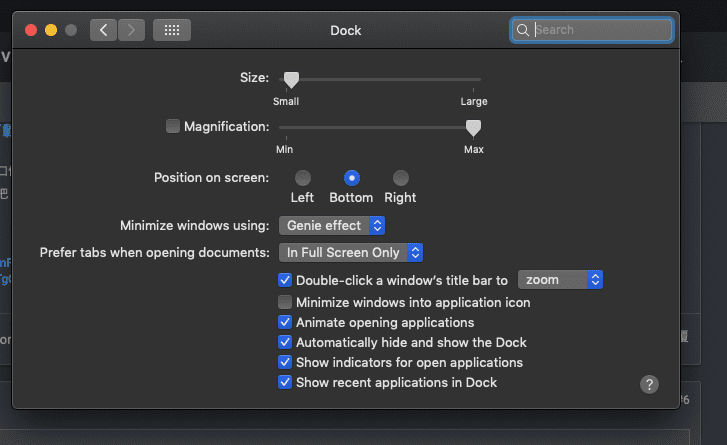Image resolution: width=727 pixels, height=445 pixels.
Task: Click the forward navigation arrow
Action: point(132,30)
